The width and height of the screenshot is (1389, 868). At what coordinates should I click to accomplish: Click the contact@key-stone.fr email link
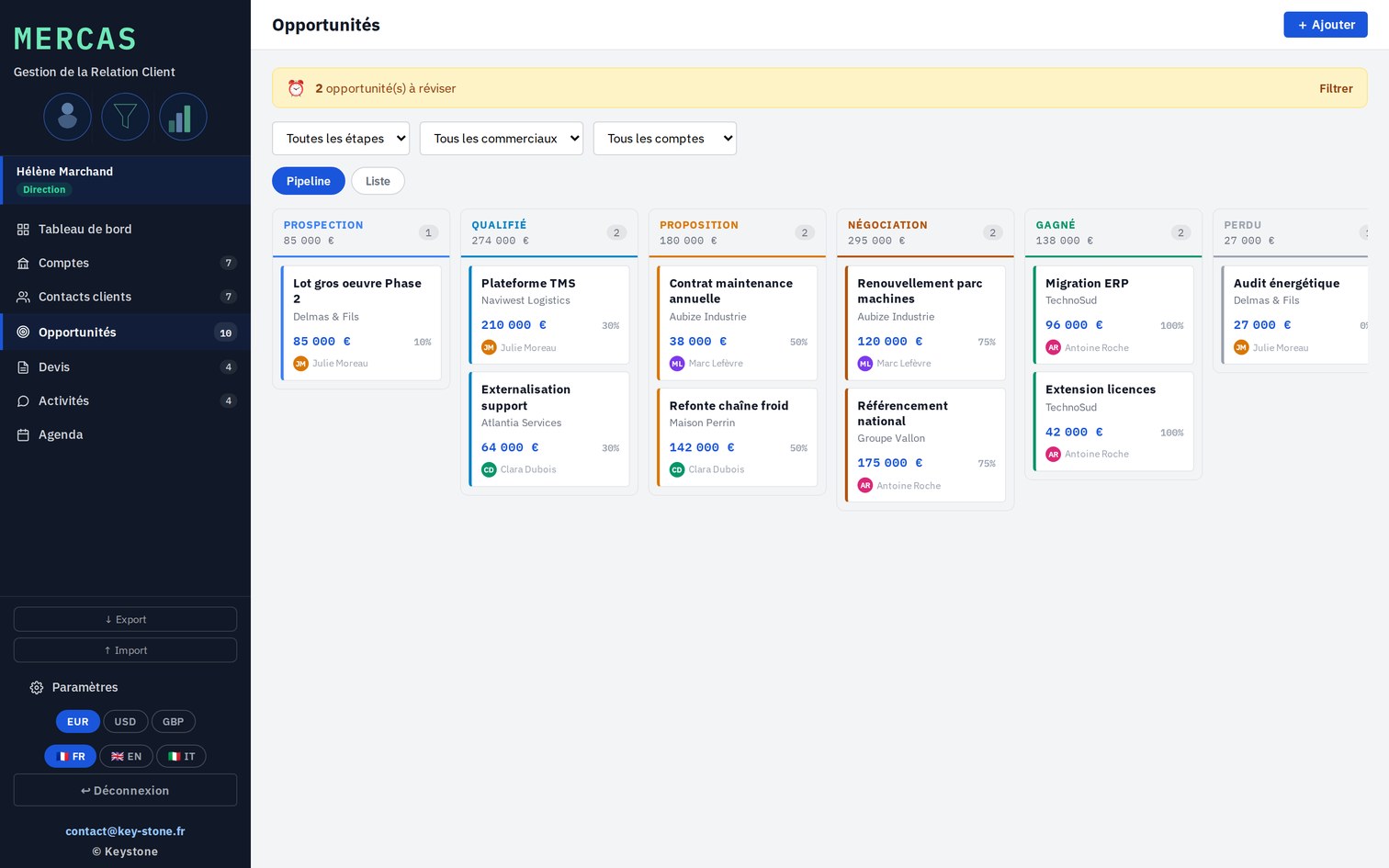125,831
